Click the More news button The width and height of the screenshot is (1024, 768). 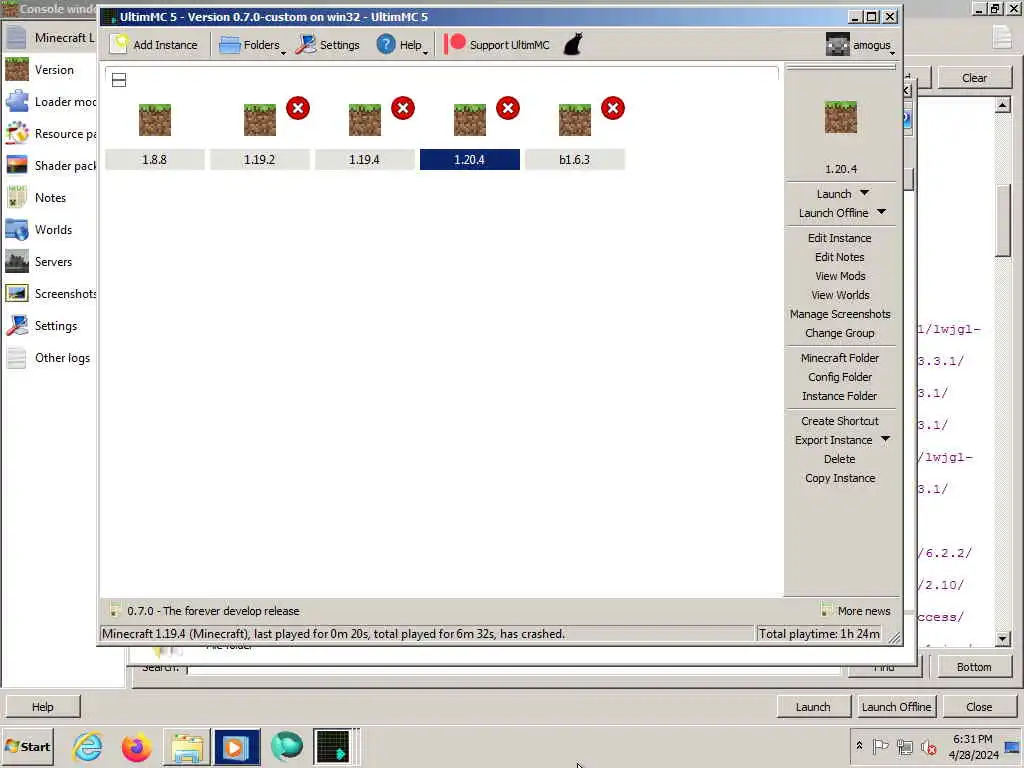(x=856, y=611)
